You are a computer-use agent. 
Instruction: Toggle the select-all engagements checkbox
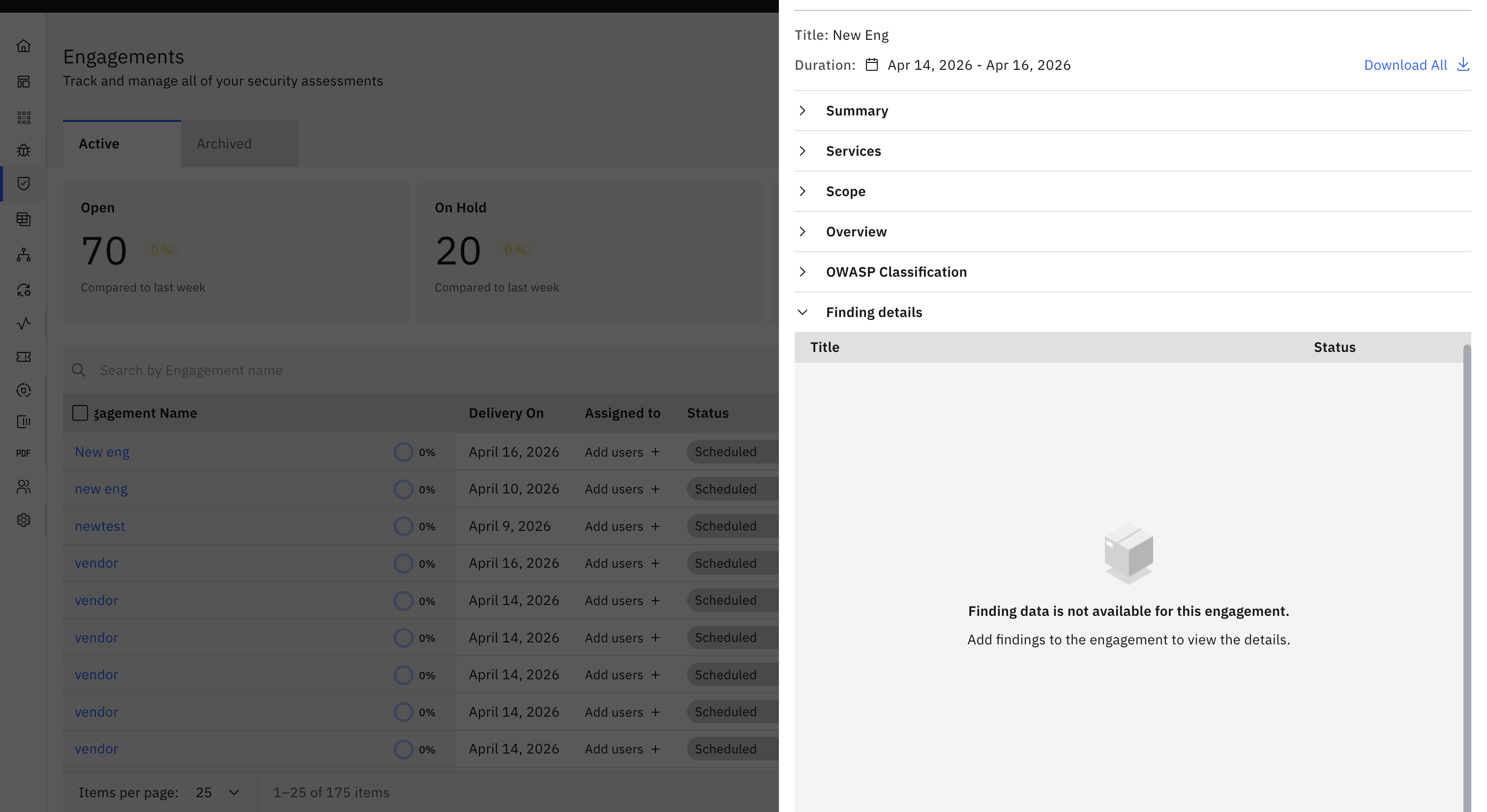coord(80,413)
